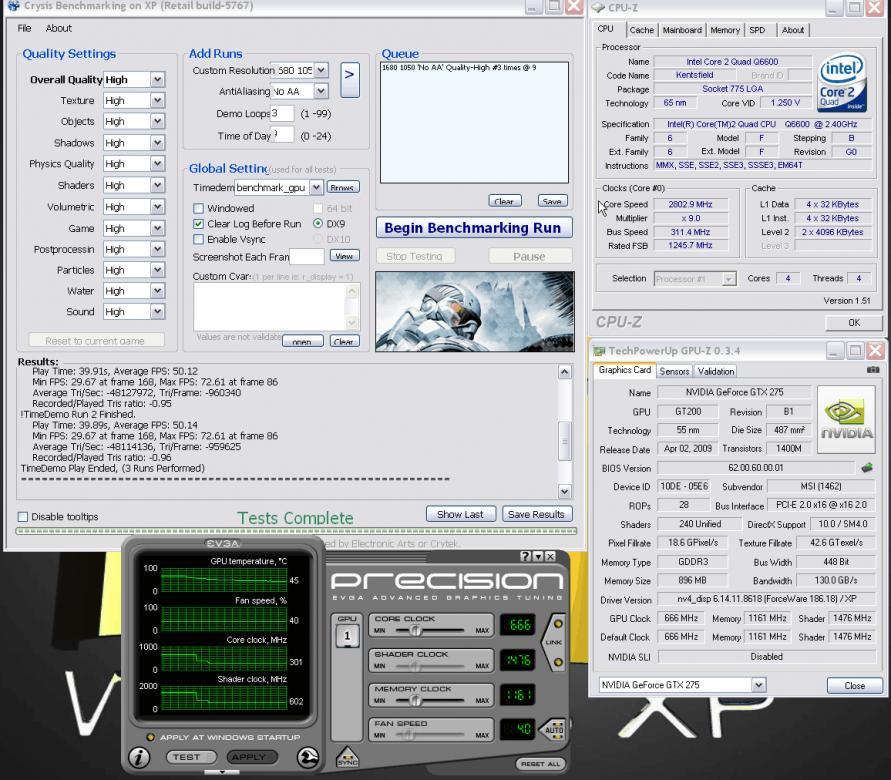
Task: Check the Disable tooltips box
Action: [x=23, y=516]
